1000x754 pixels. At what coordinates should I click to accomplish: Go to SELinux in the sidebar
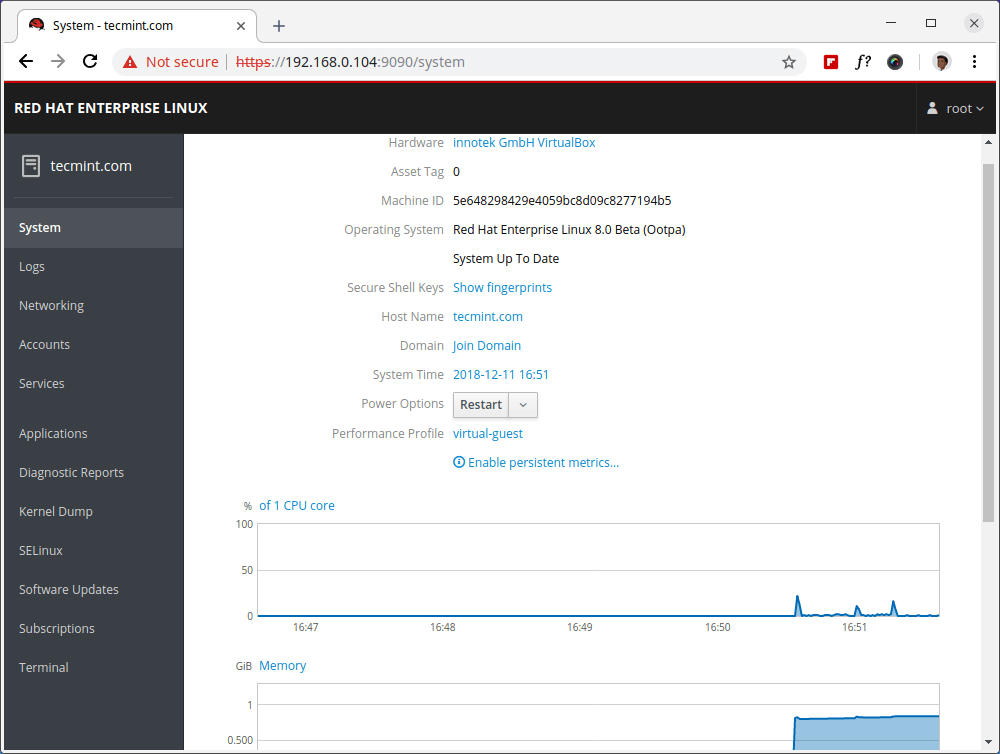point(41,551)
